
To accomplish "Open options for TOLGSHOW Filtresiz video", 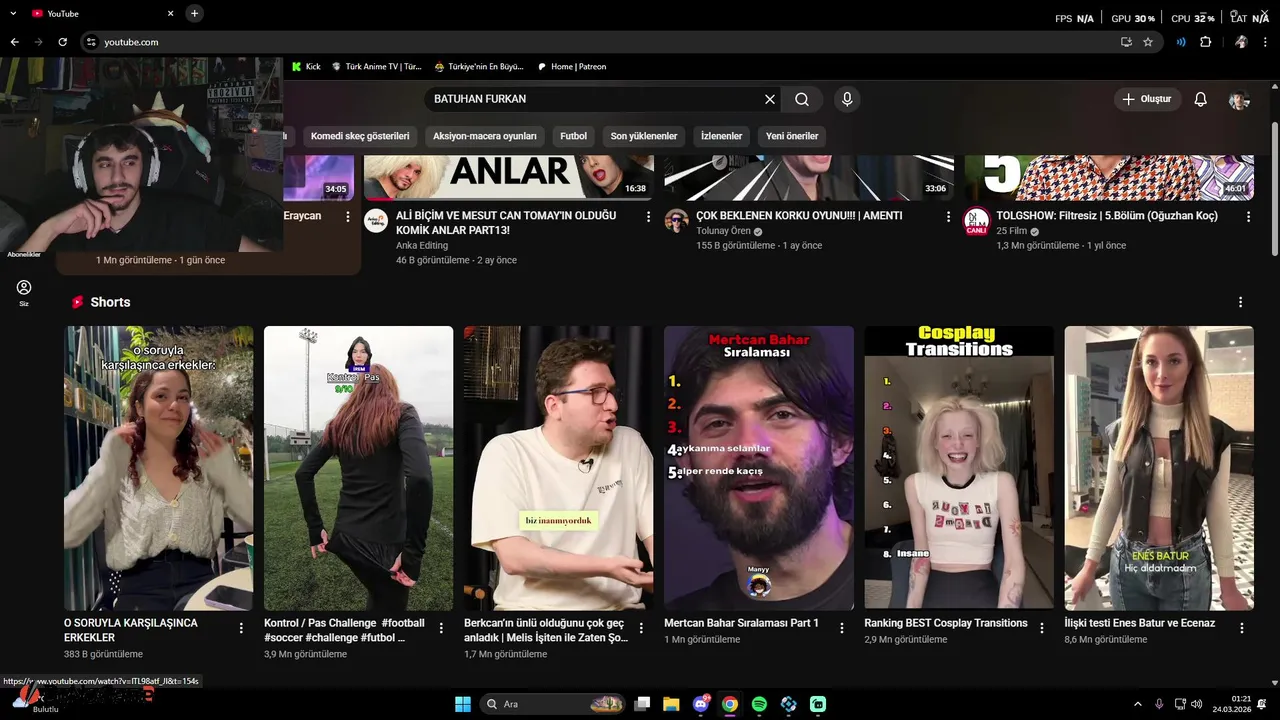I will [x=1248, y=217].
